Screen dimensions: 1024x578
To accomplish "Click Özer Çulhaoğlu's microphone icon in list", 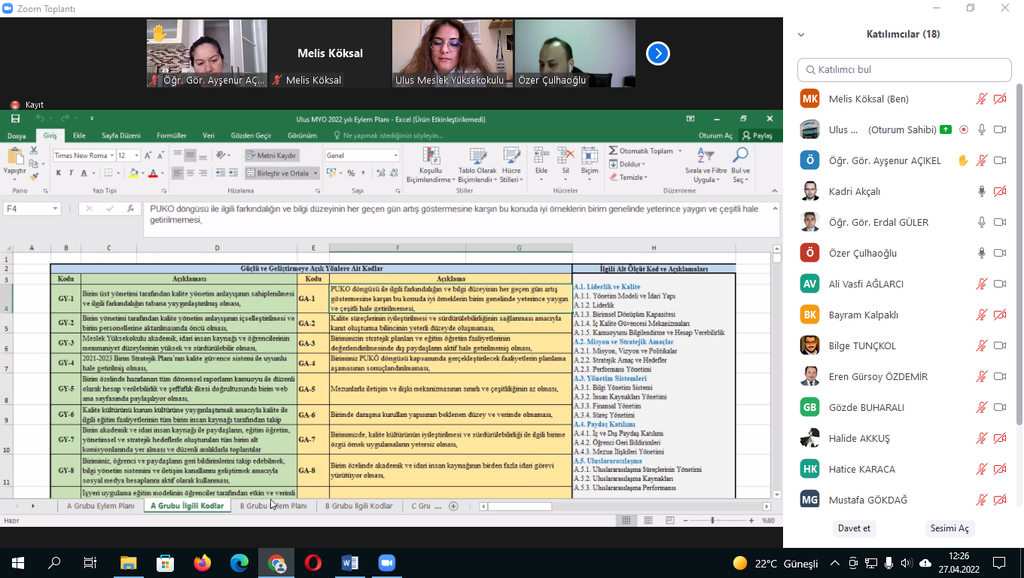I will (x=982, y=253).
